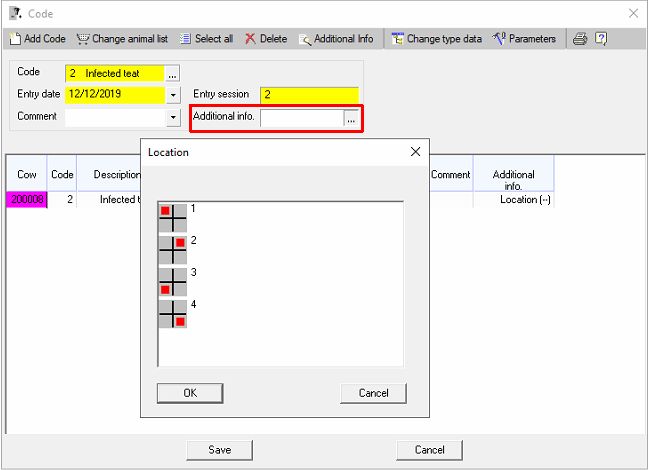Click the Entry session input field
Image resolution: width=648 pixels, height=470 pixels.
click(309, 95)
